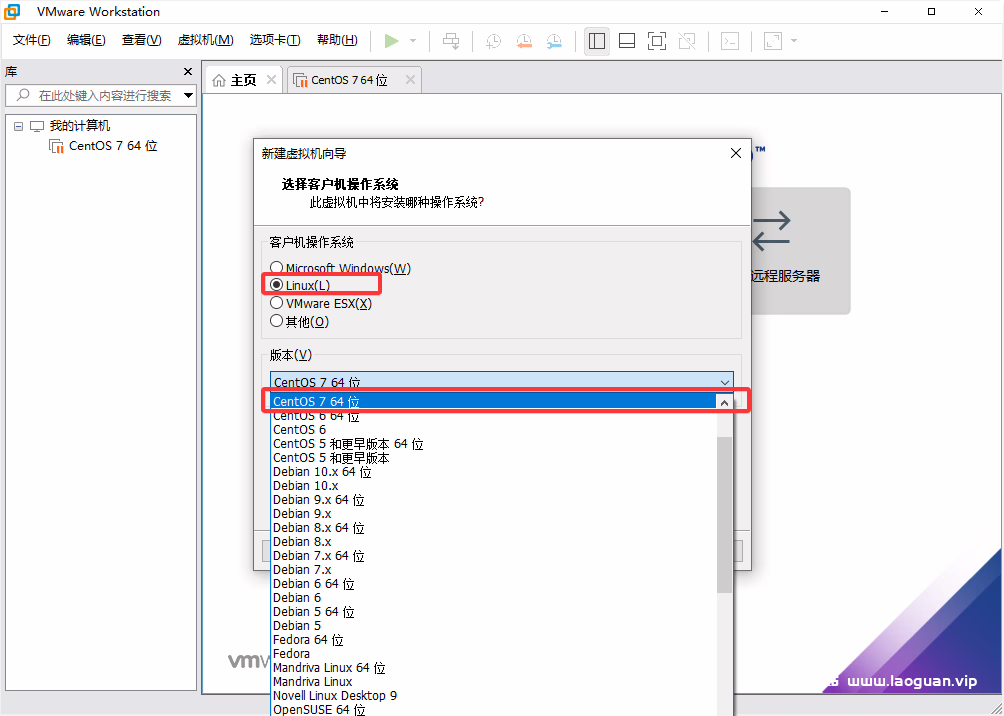Select the connect devices icon on toolbar
Screen dimensions: 1004x716
(449, 41)
